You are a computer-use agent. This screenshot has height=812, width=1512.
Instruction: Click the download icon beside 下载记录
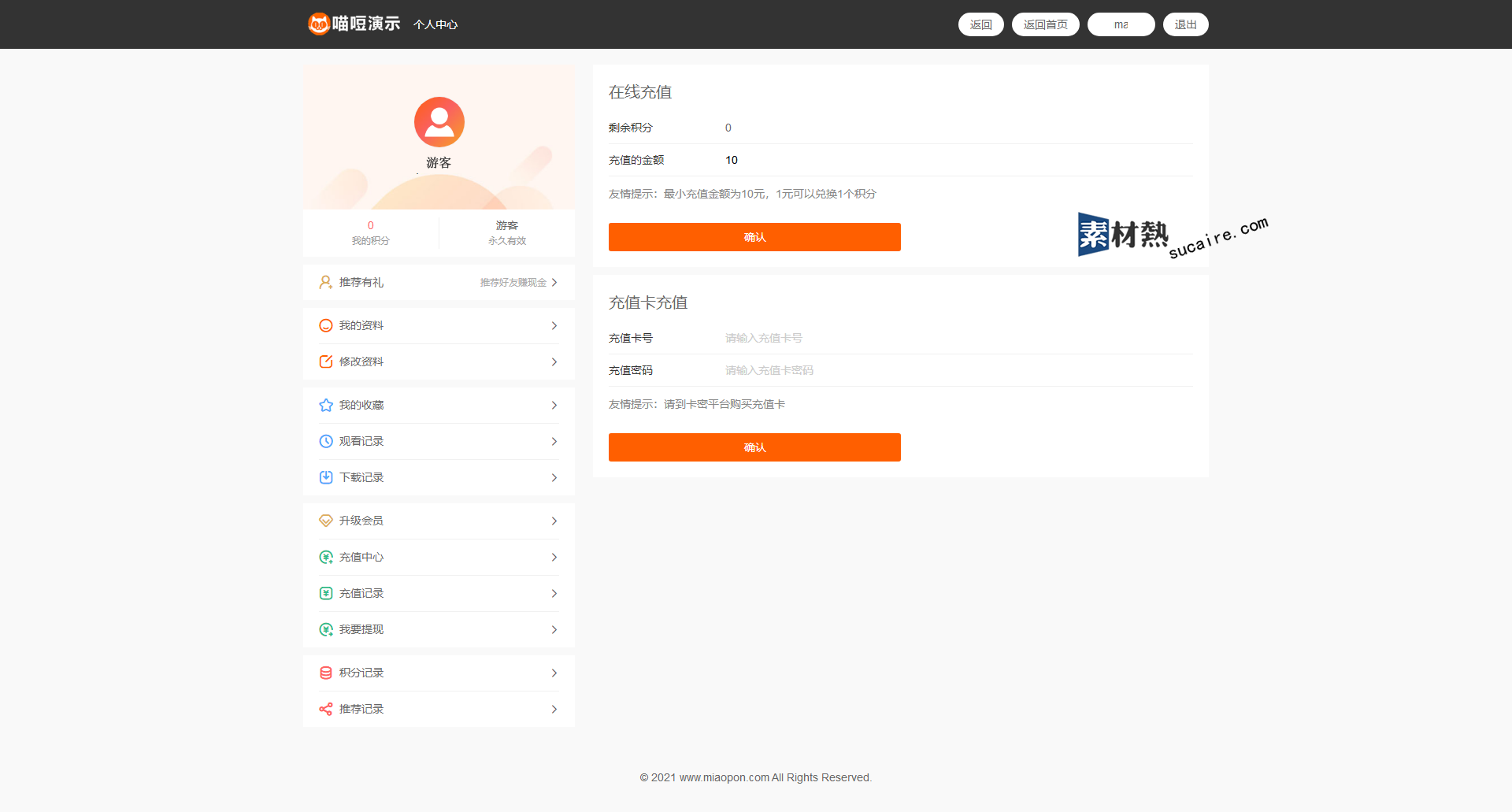[325, 478]
